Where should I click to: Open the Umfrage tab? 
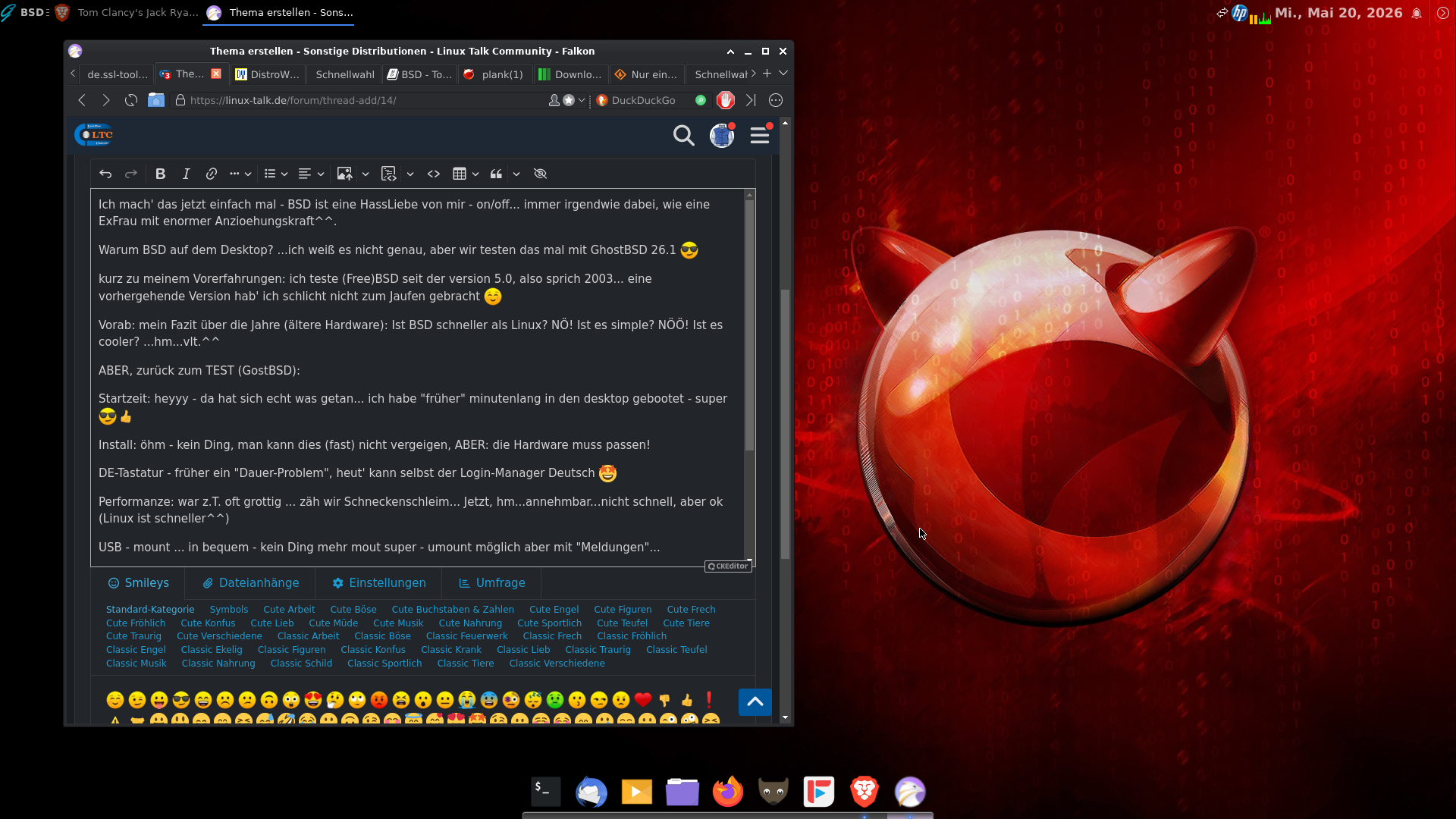tap(492, 583)
